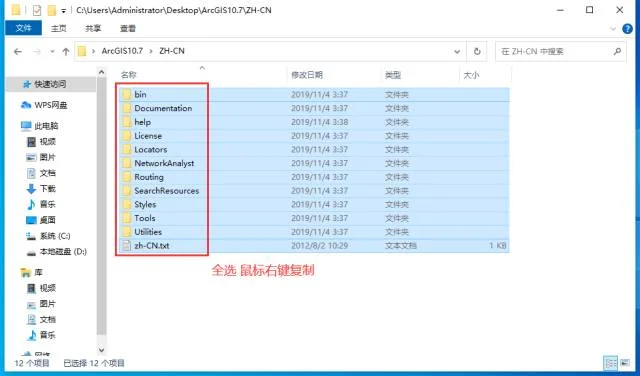The height and width of the screenshot is (376, 640).
Task: Select the Documentation folder icon
Action: click(127, 108)
